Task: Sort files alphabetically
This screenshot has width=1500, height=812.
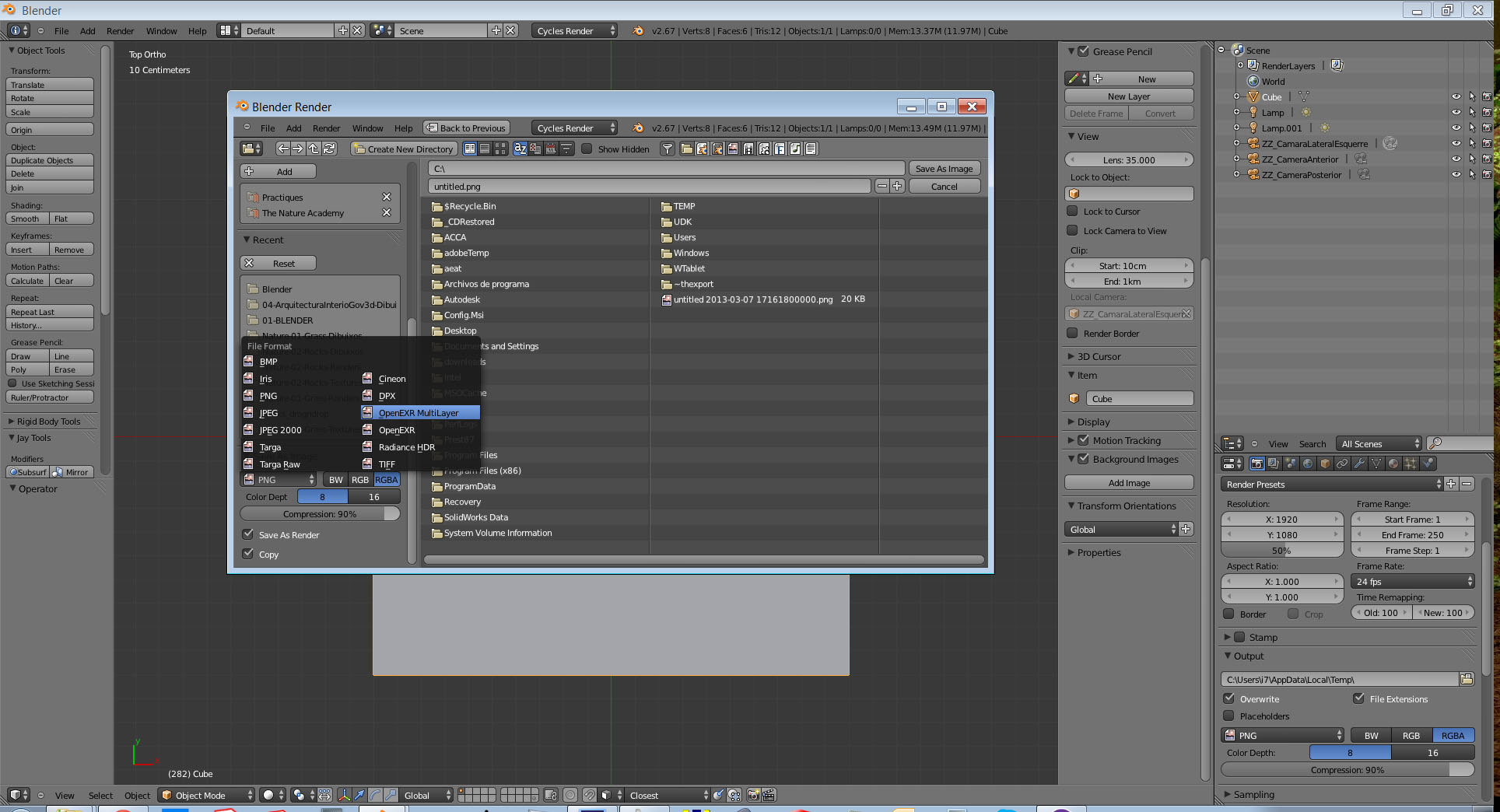Action: (x=520, y=149)
